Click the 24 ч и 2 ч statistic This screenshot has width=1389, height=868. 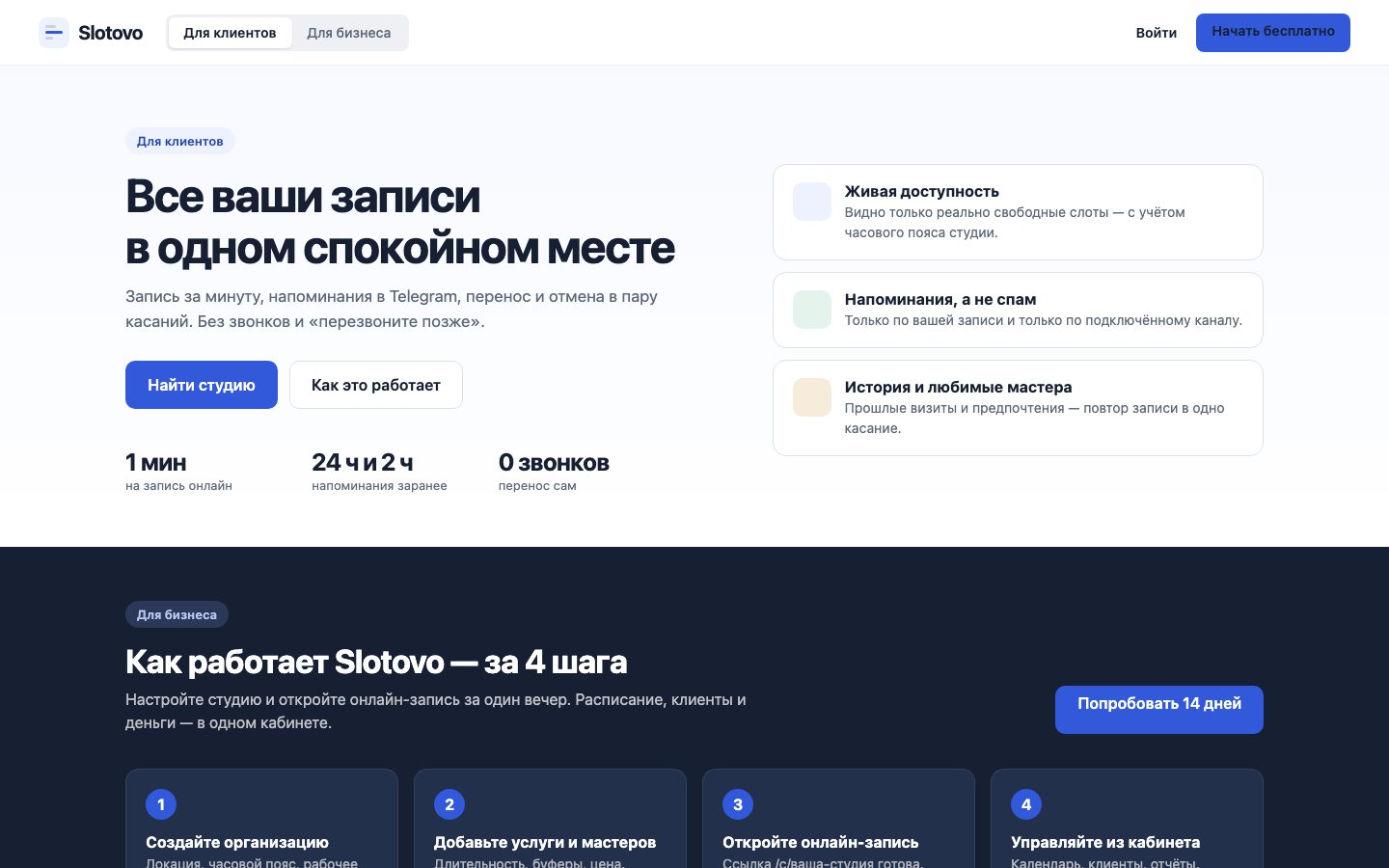[363, 463]
